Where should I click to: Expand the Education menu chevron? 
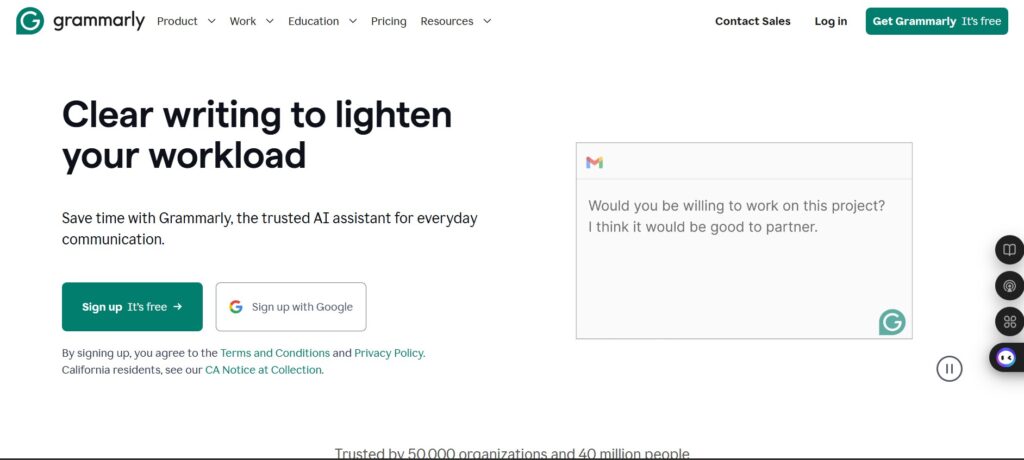[x=353, y=21]
